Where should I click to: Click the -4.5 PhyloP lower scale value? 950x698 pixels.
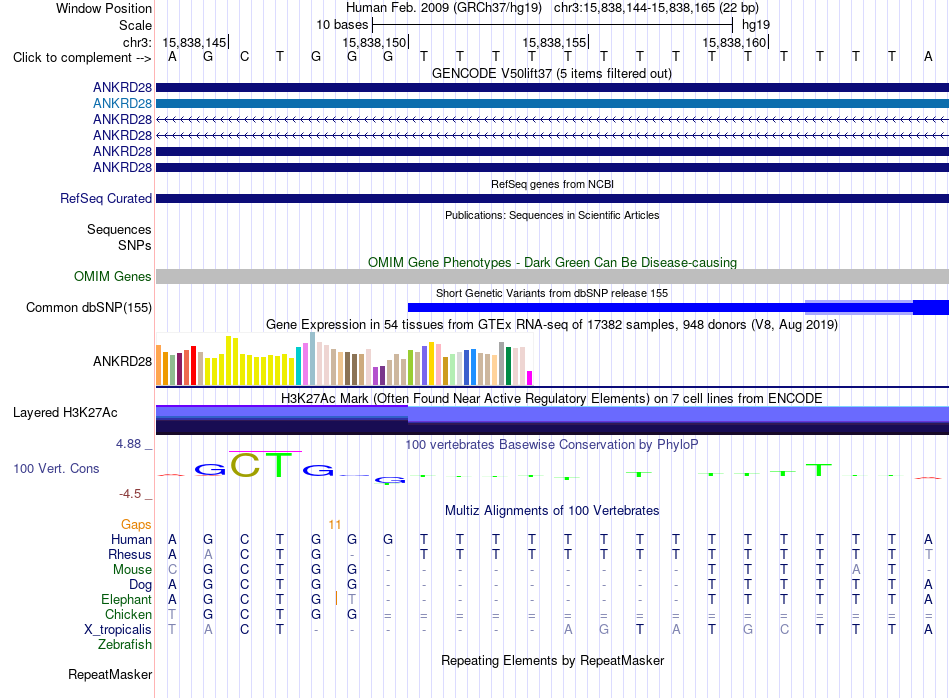(x=130, y=494)
